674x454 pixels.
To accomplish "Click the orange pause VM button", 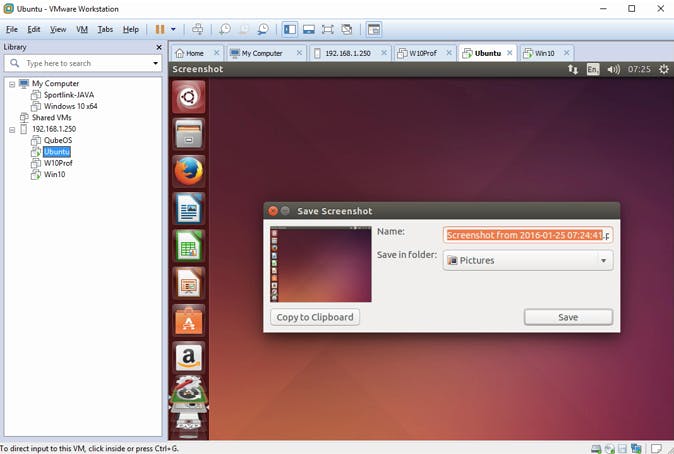I will pos(160,29).
